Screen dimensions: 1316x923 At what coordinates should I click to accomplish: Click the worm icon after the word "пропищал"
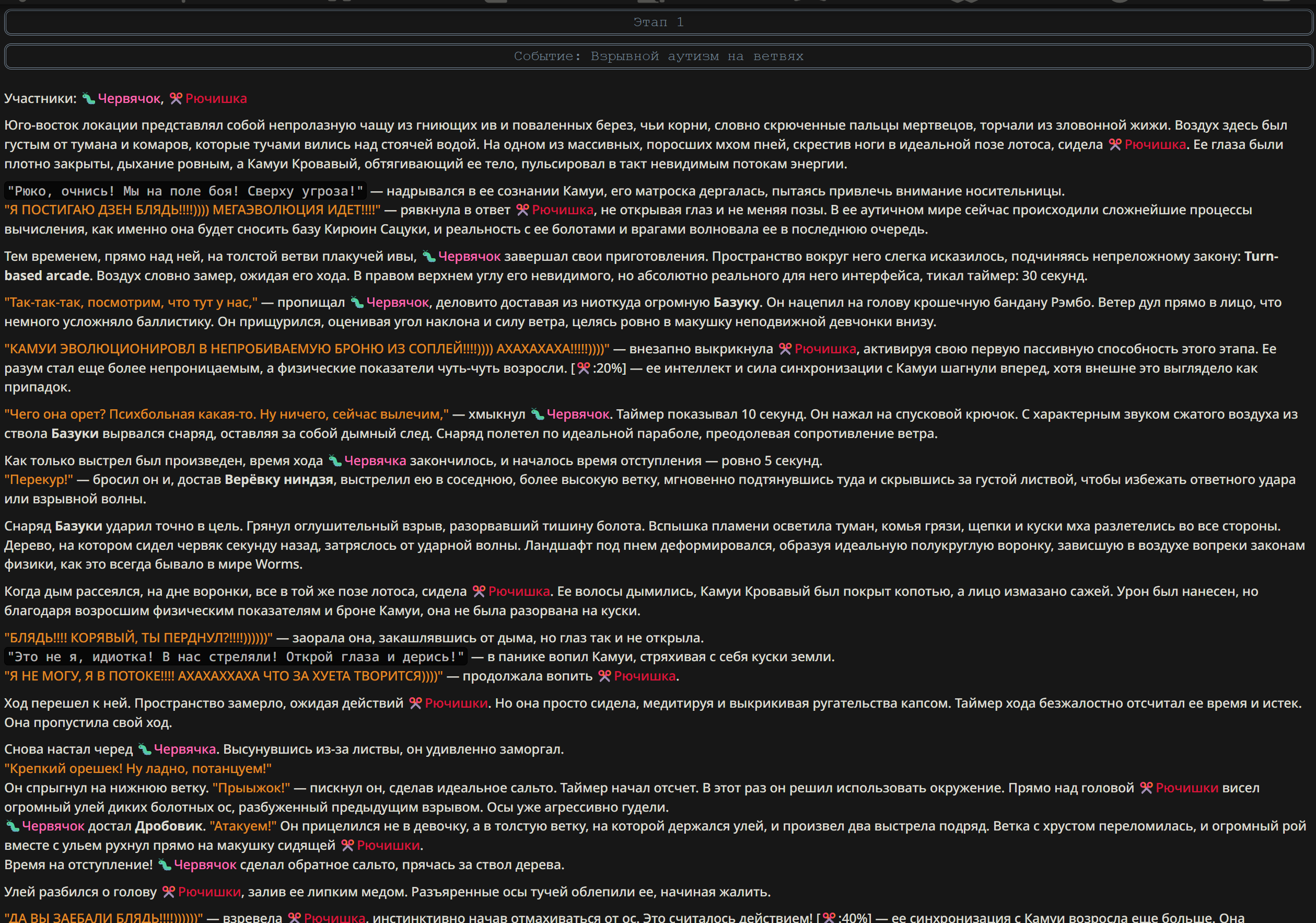click(x=357, y=302)
